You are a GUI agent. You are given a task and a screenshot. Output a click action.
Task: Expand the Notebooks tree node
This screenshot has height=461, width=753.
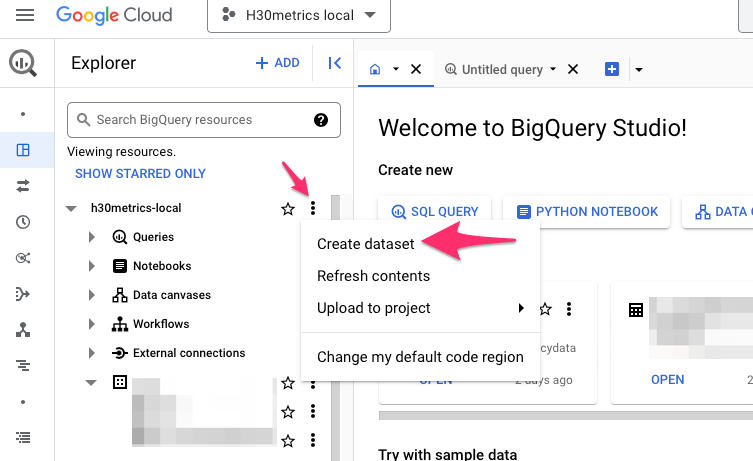92,266
